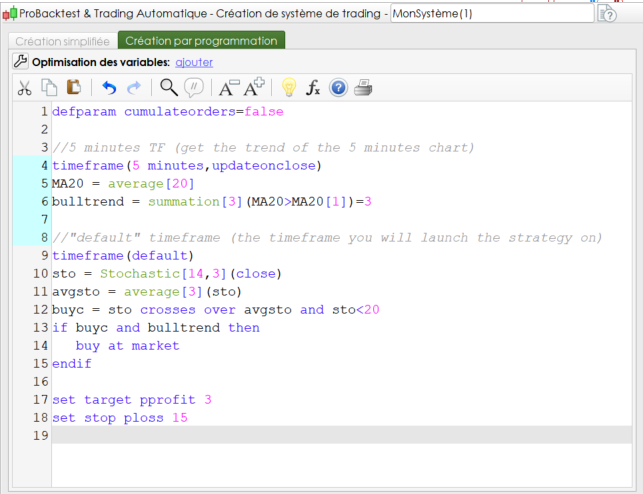Click the set target pprofit 3 line
This screenshot has height=494, width=643.
point(132,400)
